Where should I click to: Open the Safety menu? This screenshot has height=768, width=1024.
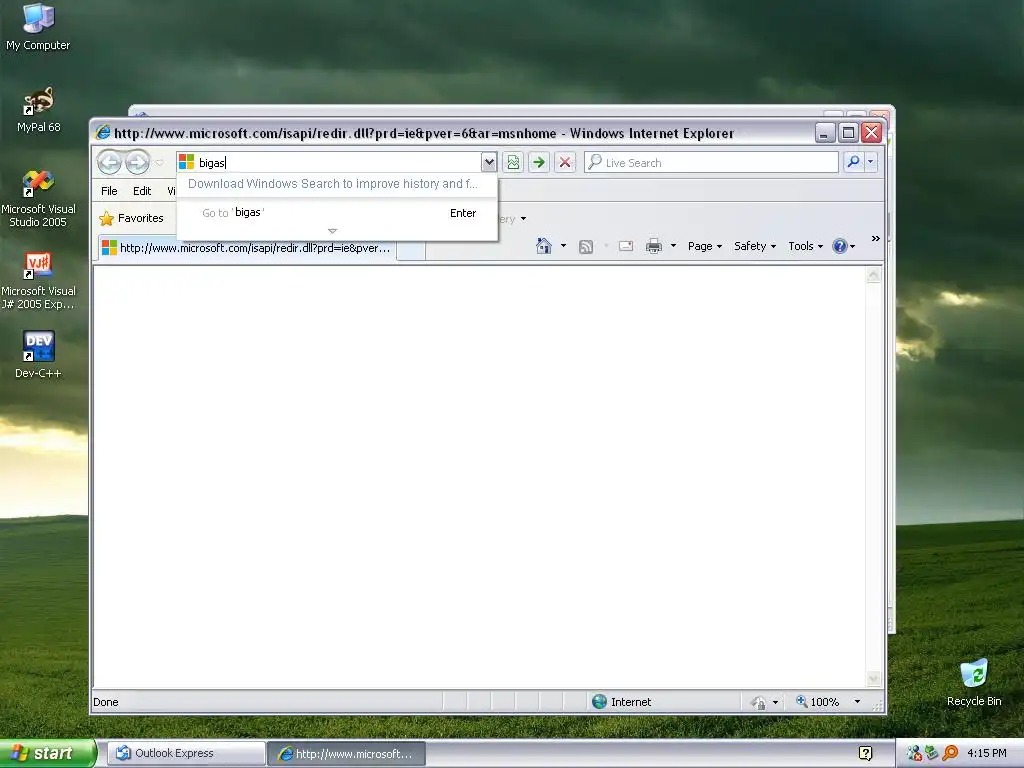[x=754, y=246]
